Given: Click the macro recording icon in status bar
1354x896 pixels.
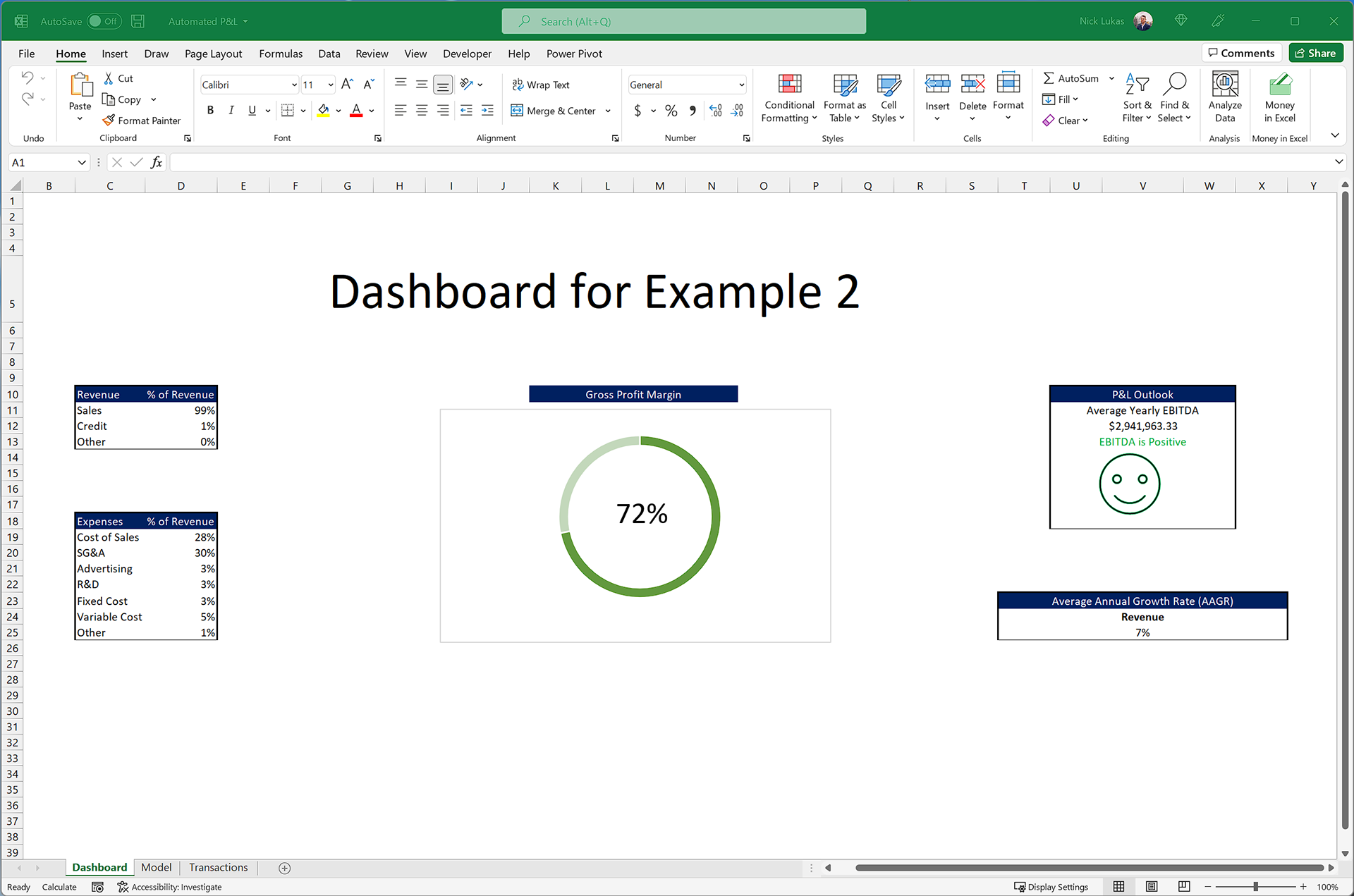Looking at the screenshot, I should tap(97, 887).
